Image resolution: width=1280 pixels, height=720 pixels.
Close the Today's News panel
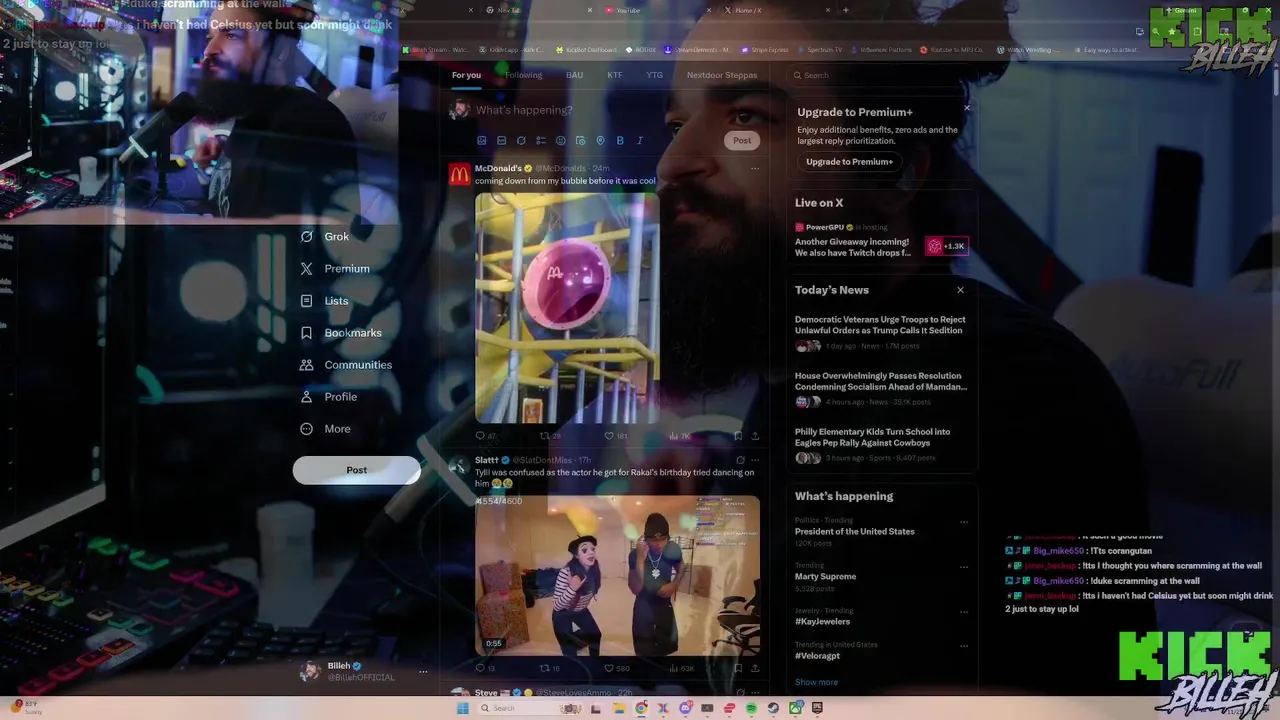tap(960, 290)
